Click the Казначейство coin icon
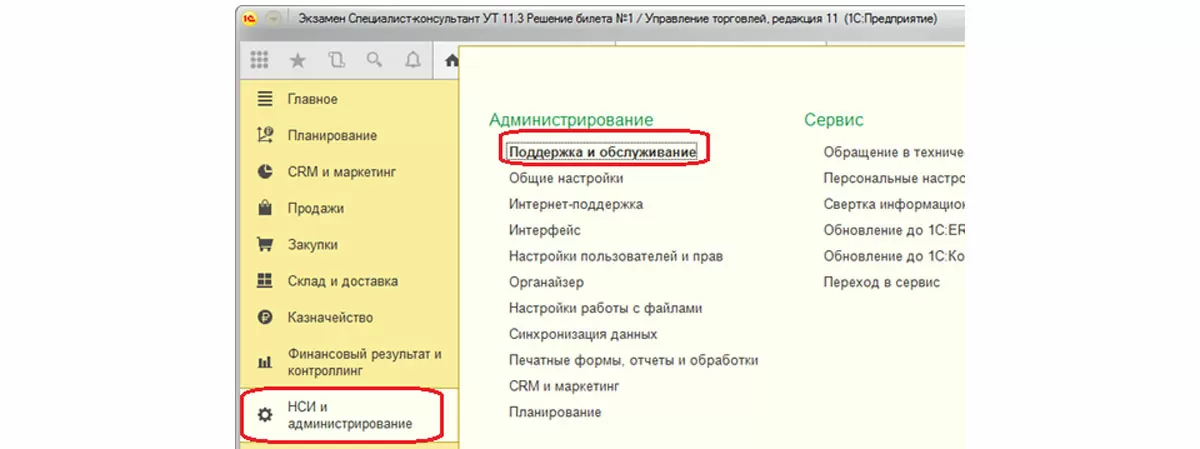This screenshot has height=449, width=1200. [x=265, y=317]
